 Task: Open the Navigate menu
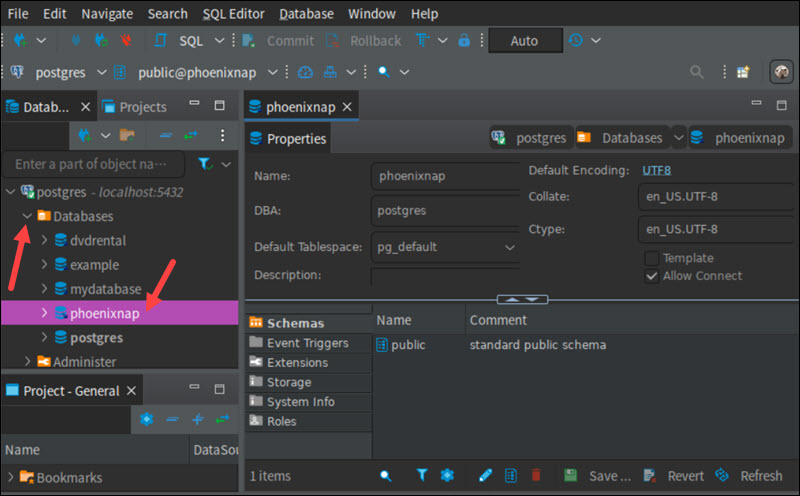[x=107, y=14]
